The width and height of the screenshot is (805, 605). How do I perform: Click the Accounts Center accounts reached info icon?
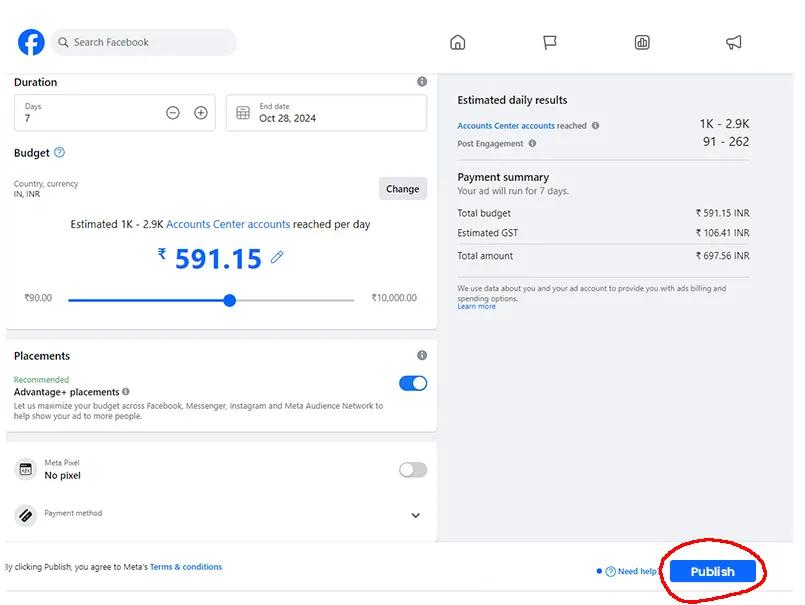(597, 127)
